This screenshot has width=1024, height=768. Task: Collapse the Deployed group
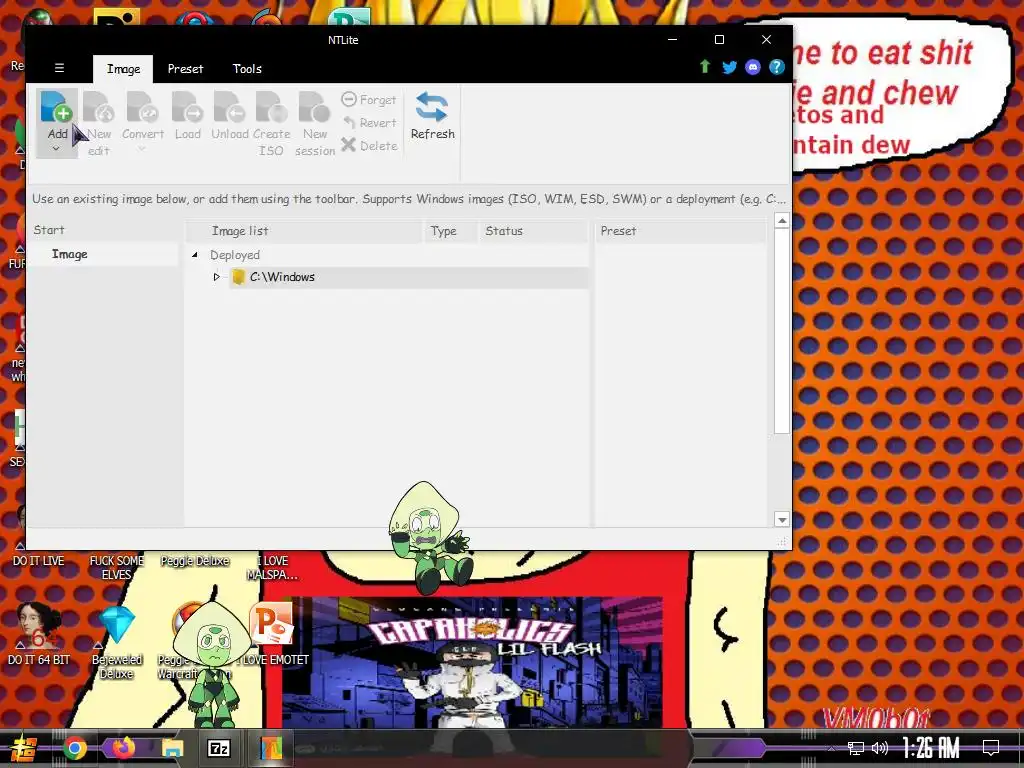195,255
